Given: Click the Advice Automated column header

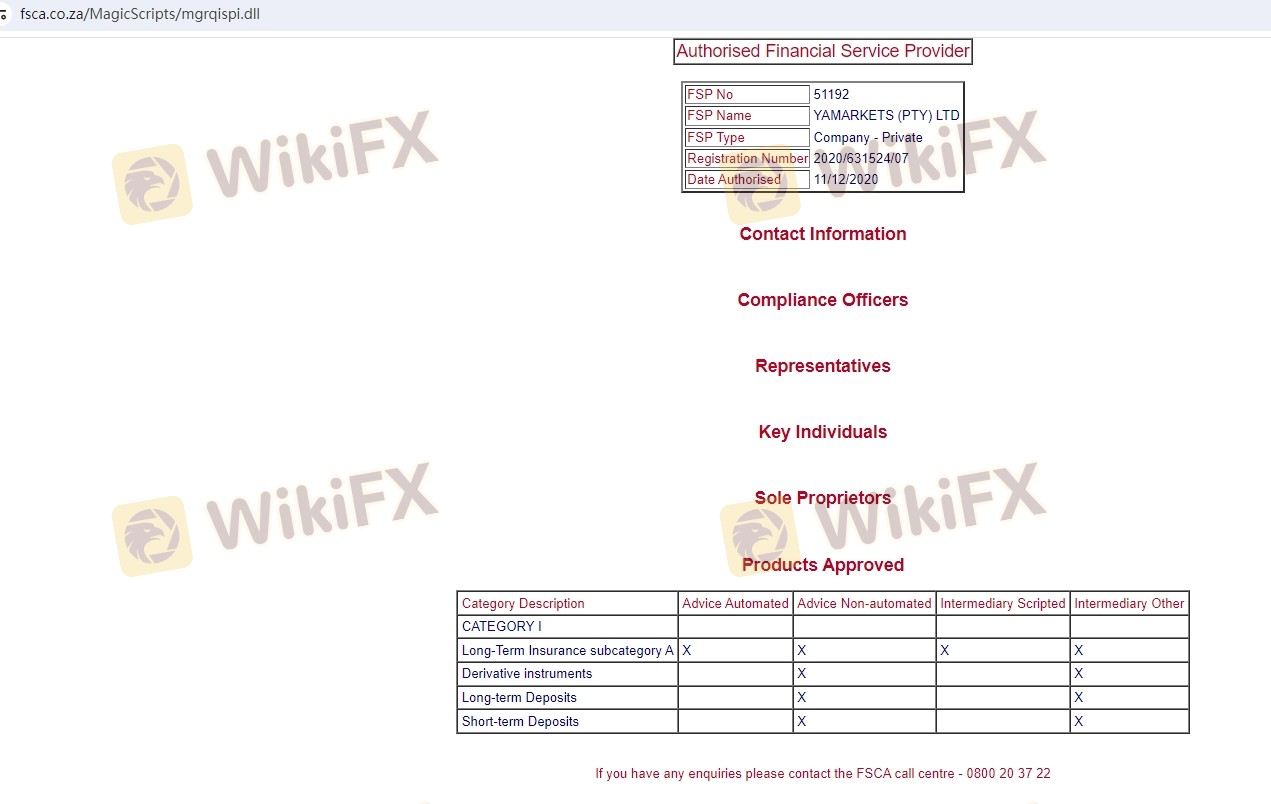Looking at the screenshot, I should (735, 603).
